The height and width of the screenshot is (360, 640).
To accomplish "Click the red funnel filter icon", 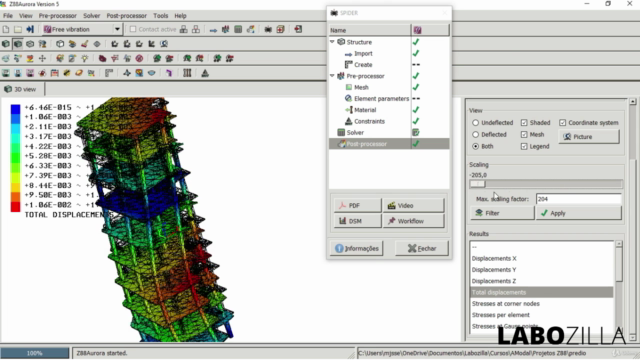I will 115,58.
